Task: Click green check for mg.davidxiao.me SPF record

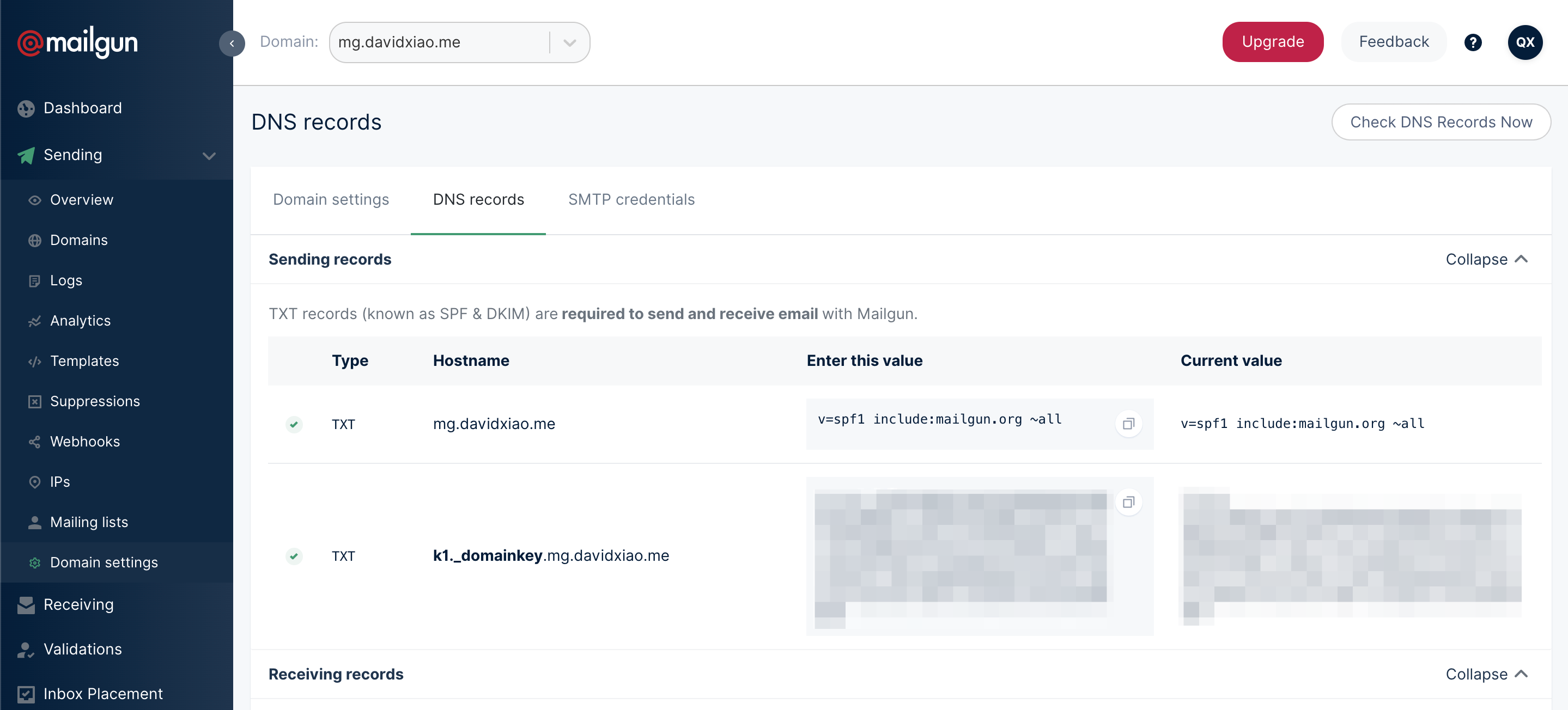Action: (294, 424)
